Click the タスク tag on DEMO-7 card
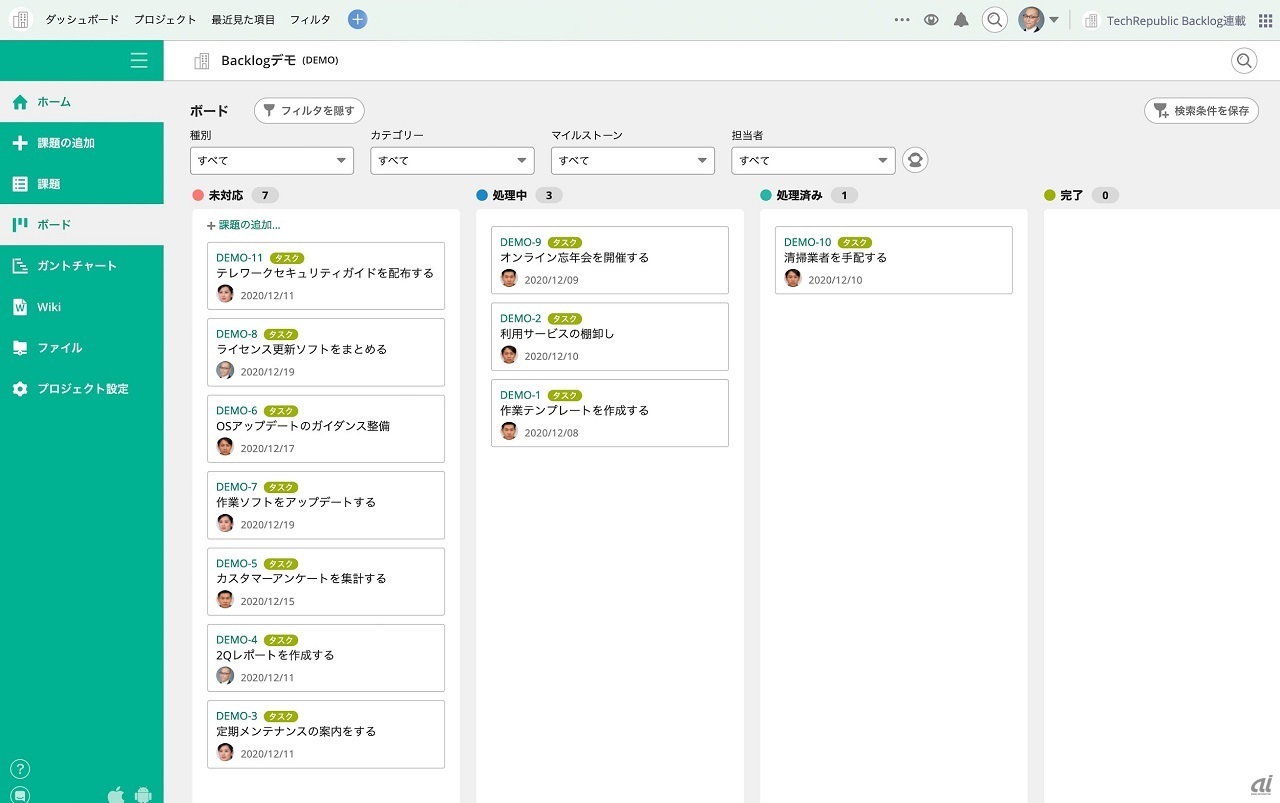Image resolution: width=1280 pixels, height=803 pixels. click(281, 487)
